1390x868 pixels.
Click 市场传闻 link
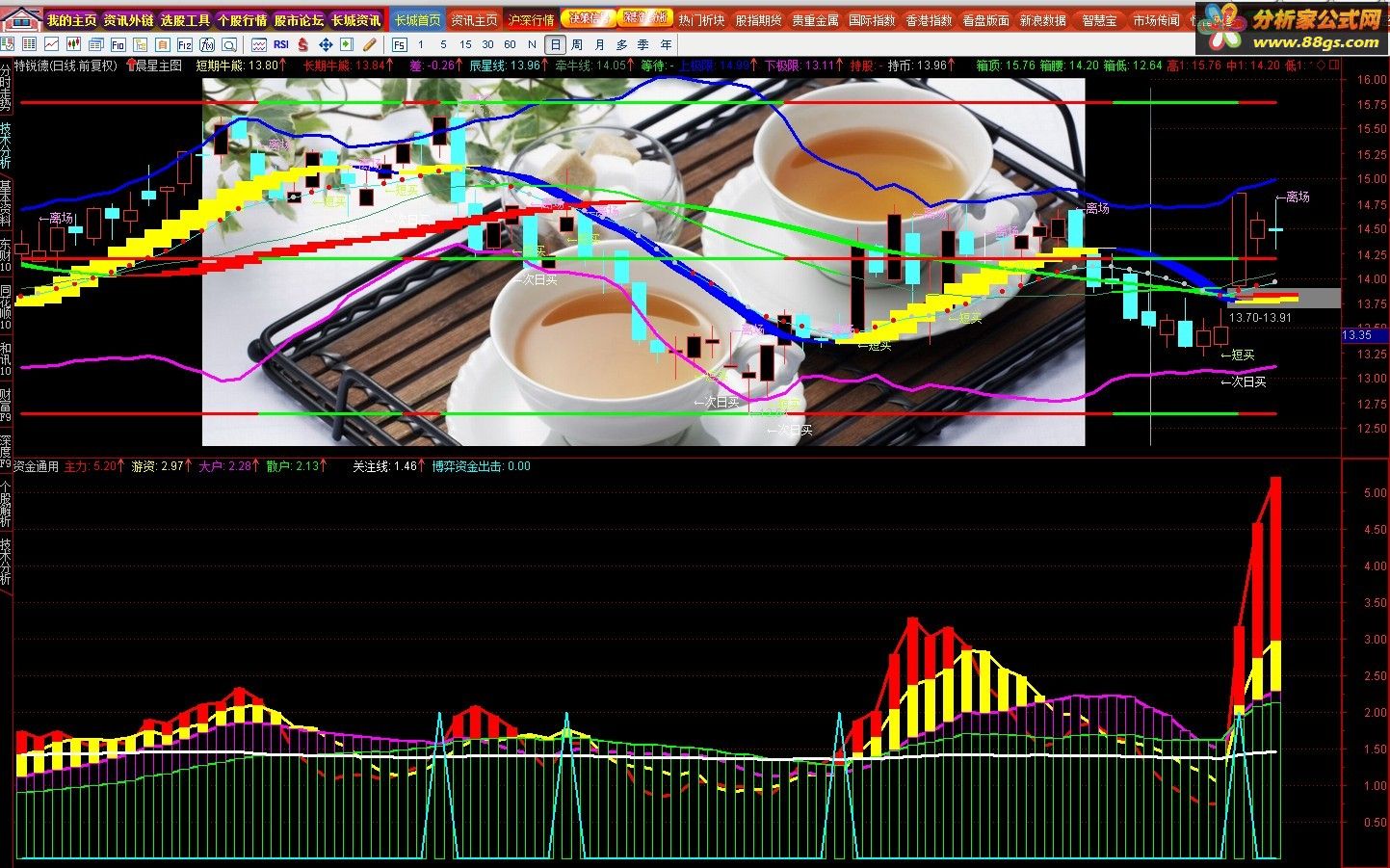[1156, 20]
